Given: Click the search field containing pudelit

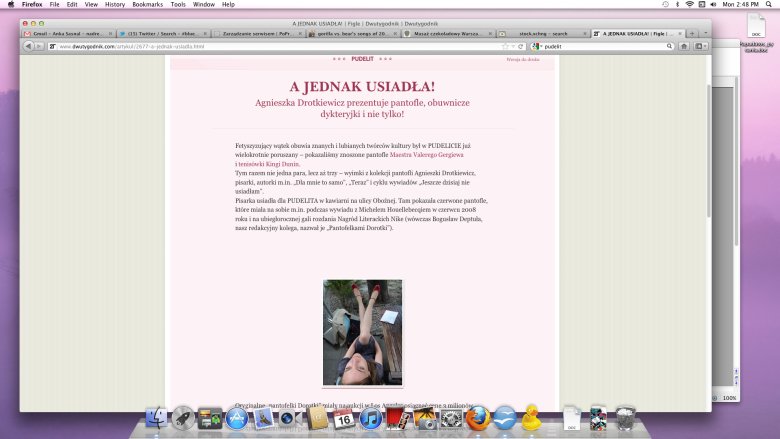Looking at the screenshot, I should click(x=604, y=46).
